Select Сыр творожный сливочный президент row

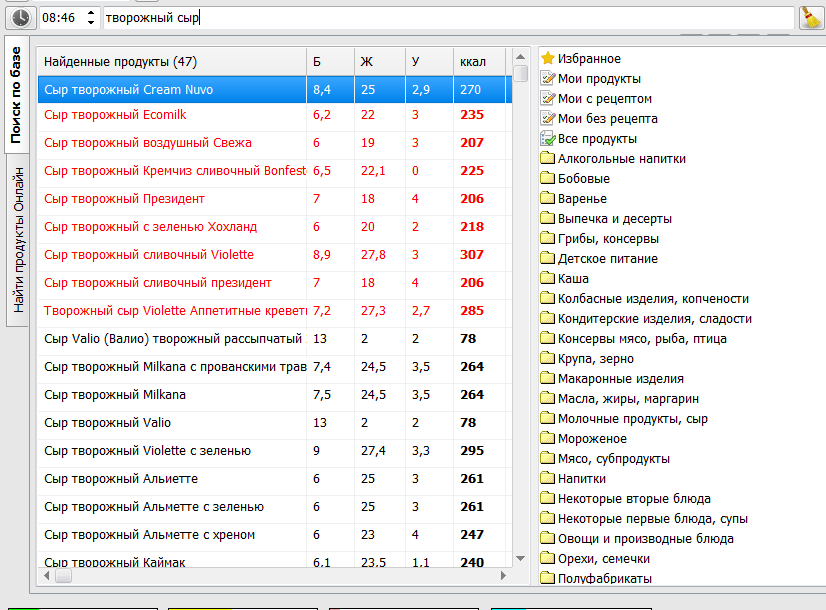tap(274, 282)
